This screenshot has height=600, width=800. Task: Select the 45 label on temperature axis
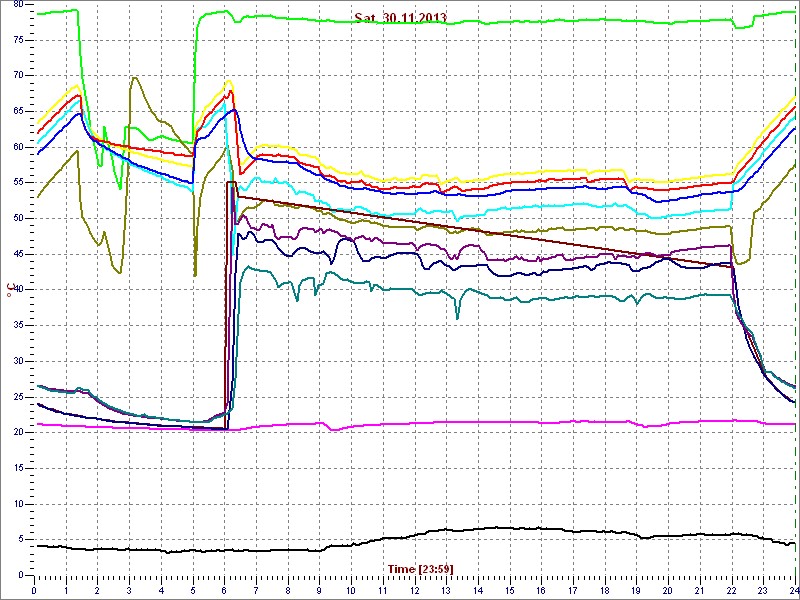tap(17, 254)
